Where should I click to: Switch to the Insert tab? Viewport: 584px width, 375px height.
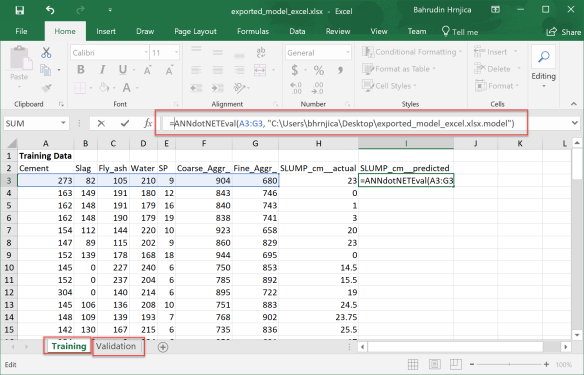click(x=106, y=31)
